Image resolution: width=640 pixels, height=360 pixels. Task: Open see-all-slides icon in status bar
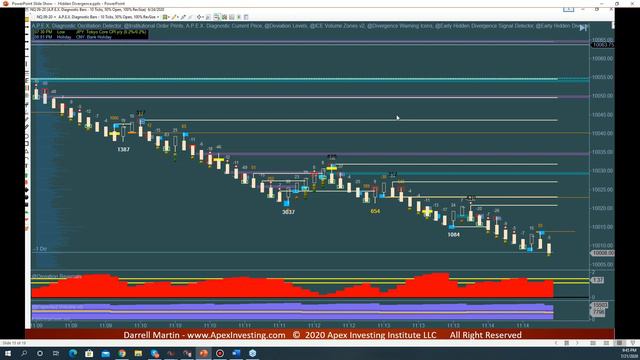[x=567, y=343]
